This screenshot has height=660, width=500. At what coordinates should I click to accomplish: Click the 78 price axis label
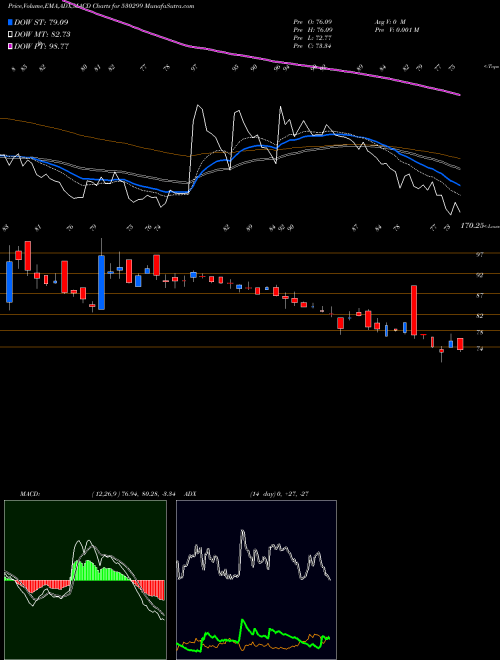point(479,332)
